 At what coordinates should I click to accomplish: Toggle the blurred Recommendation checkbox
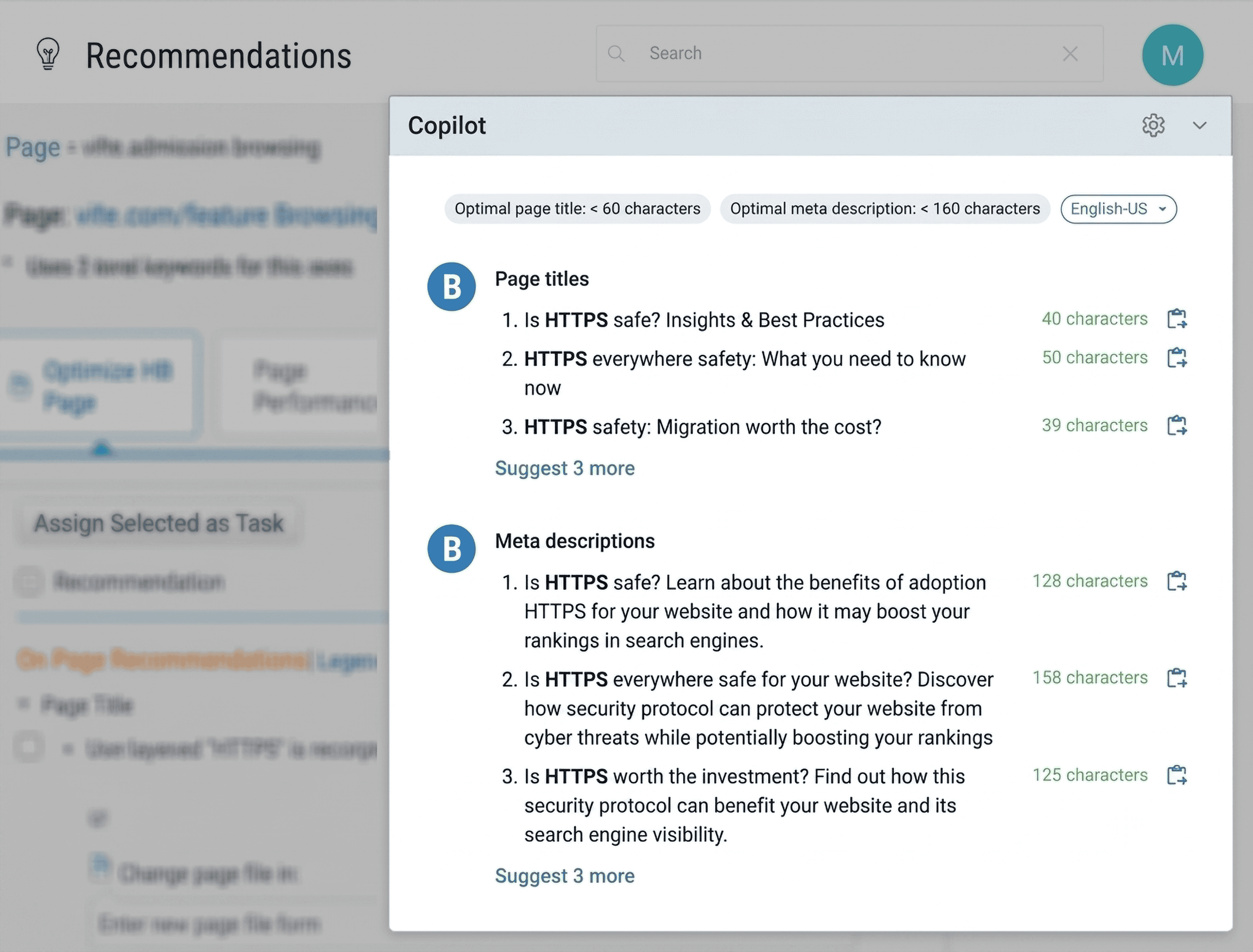coord(30,581)
